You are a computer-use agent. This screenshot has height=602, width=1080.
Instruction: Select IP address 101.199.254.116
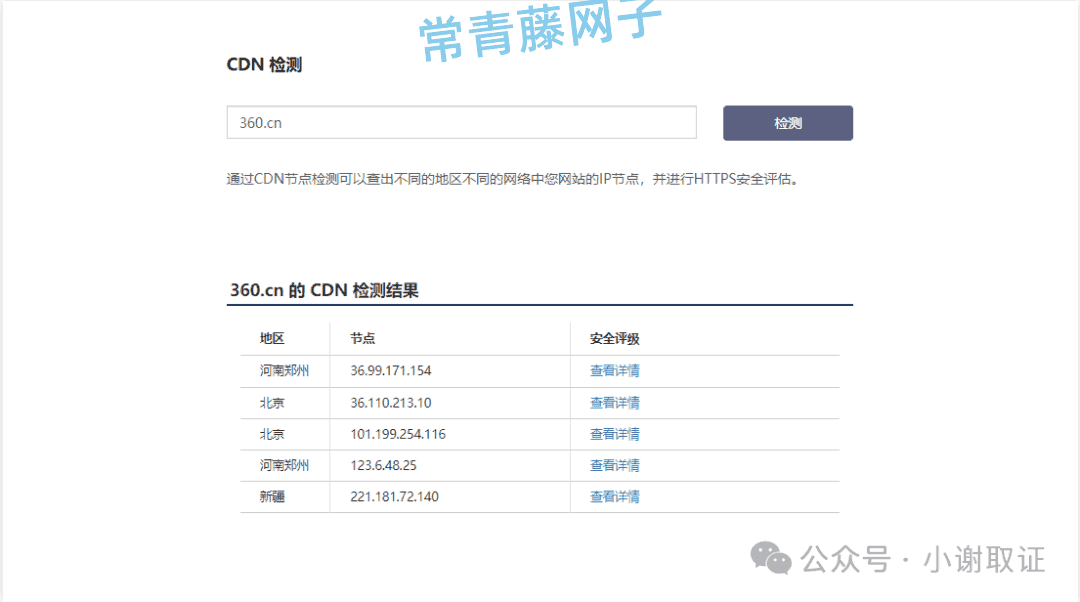pyautogui.click(x=398, y=434)
